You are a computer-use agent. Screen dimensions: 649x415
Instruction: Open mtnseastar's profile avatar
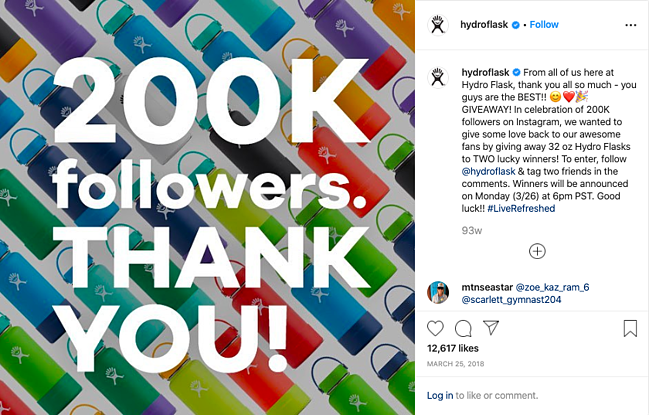coord(438,291)
